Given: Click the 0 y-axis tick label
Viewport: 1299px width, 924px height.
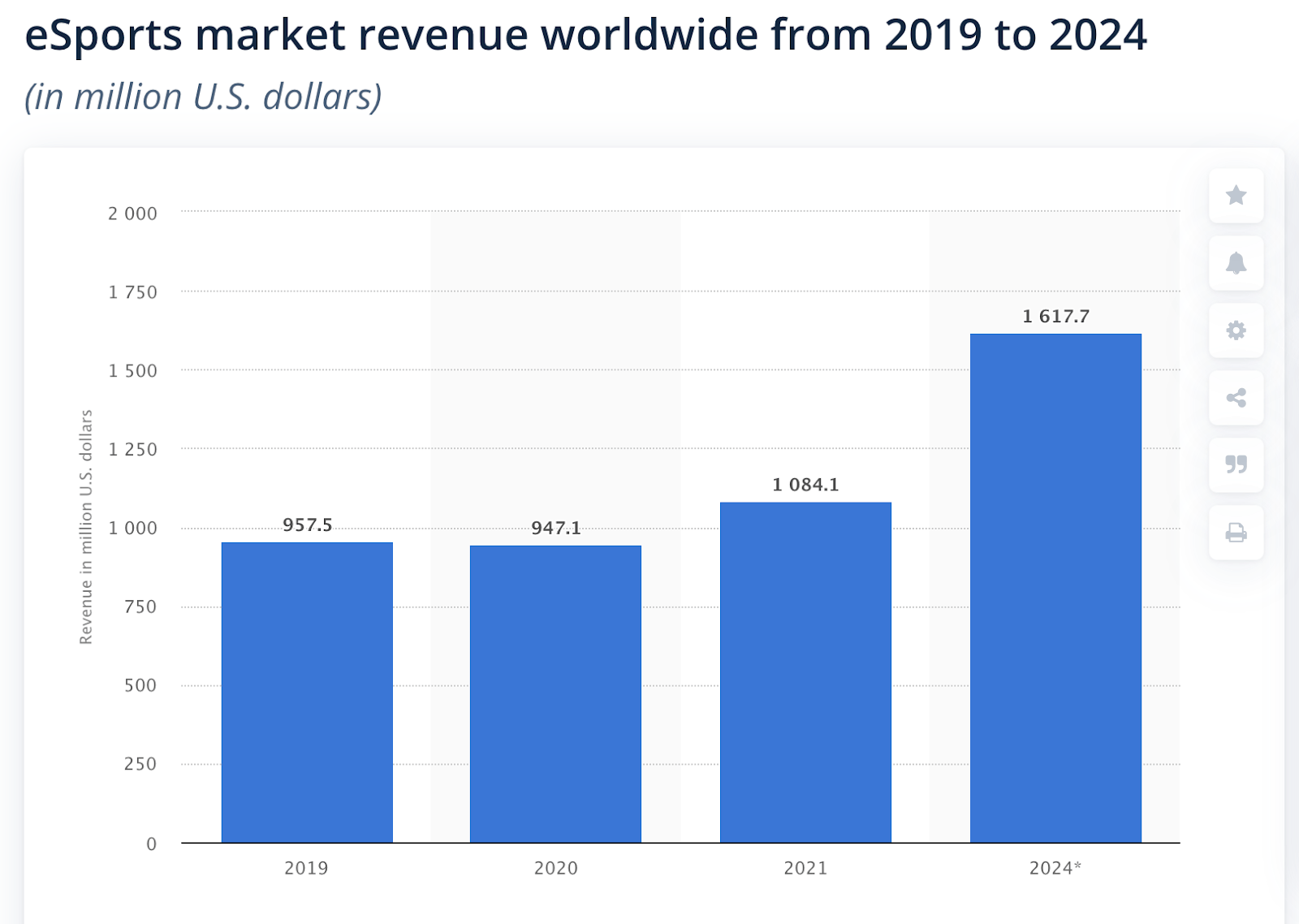Looking at the screenshot, I should pos(152,844).
